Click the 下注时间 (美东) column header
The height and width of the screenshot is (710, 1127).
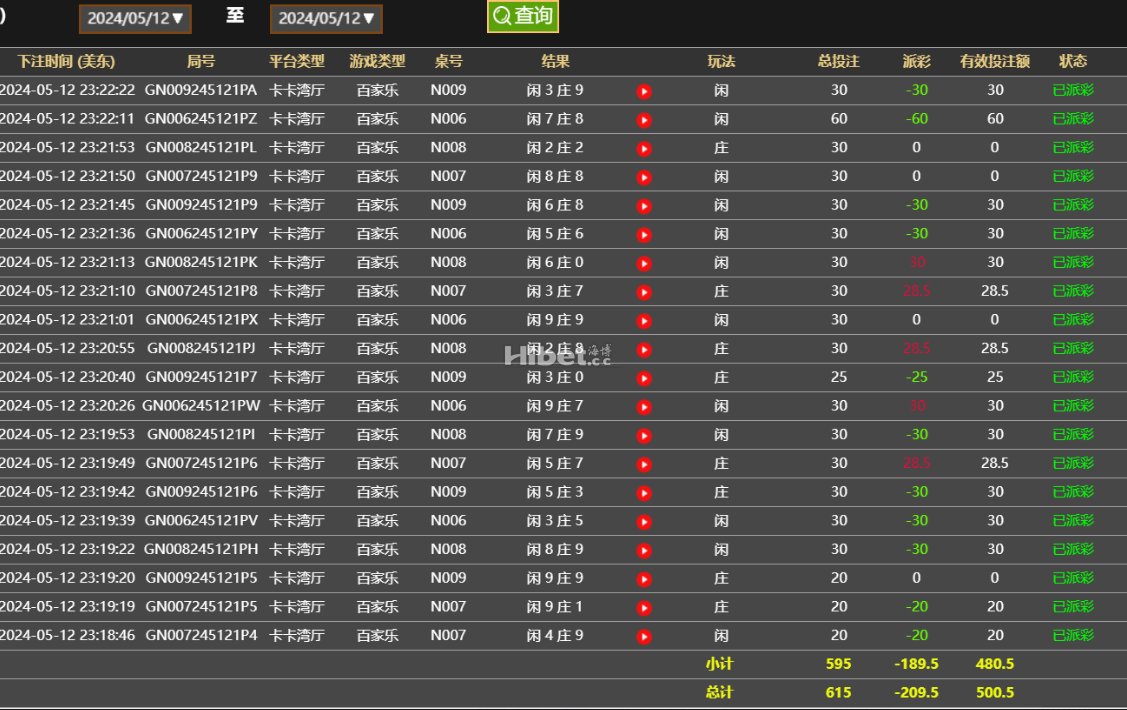tap(66, 62)
